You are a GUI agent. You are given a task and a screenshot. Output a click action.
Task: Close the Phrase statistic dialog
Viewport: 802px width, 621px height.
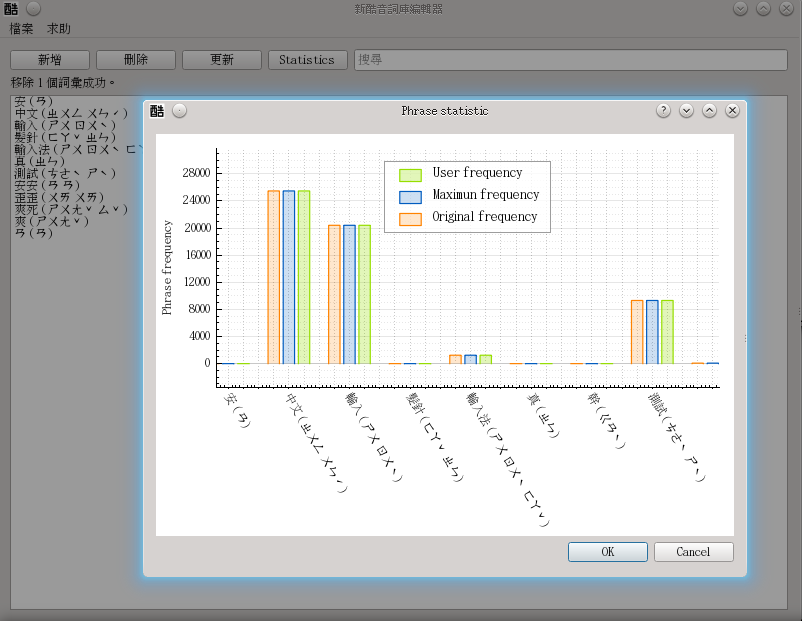[x=732, y=110]
